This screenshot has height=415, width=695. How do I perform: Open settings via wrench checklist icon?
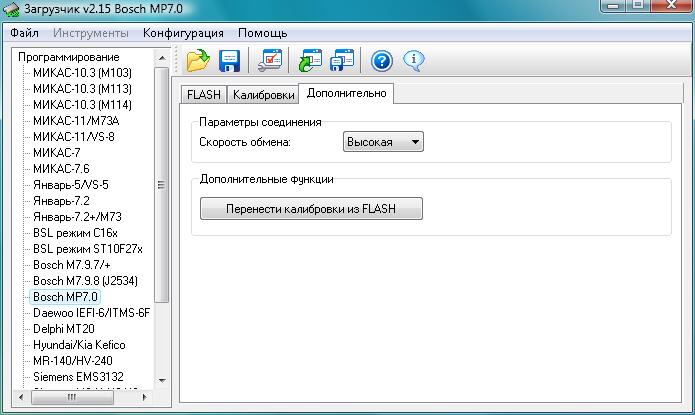click(x=270, y=61)
